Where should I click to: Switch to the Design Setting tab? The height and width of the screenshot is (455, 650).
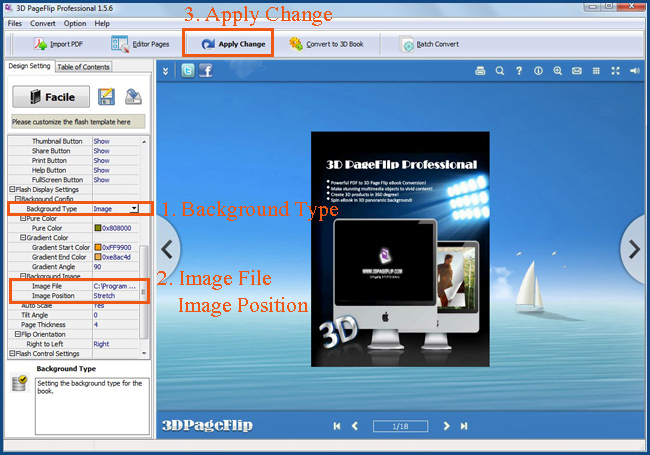pyautogui.click(x=29, y=66)
